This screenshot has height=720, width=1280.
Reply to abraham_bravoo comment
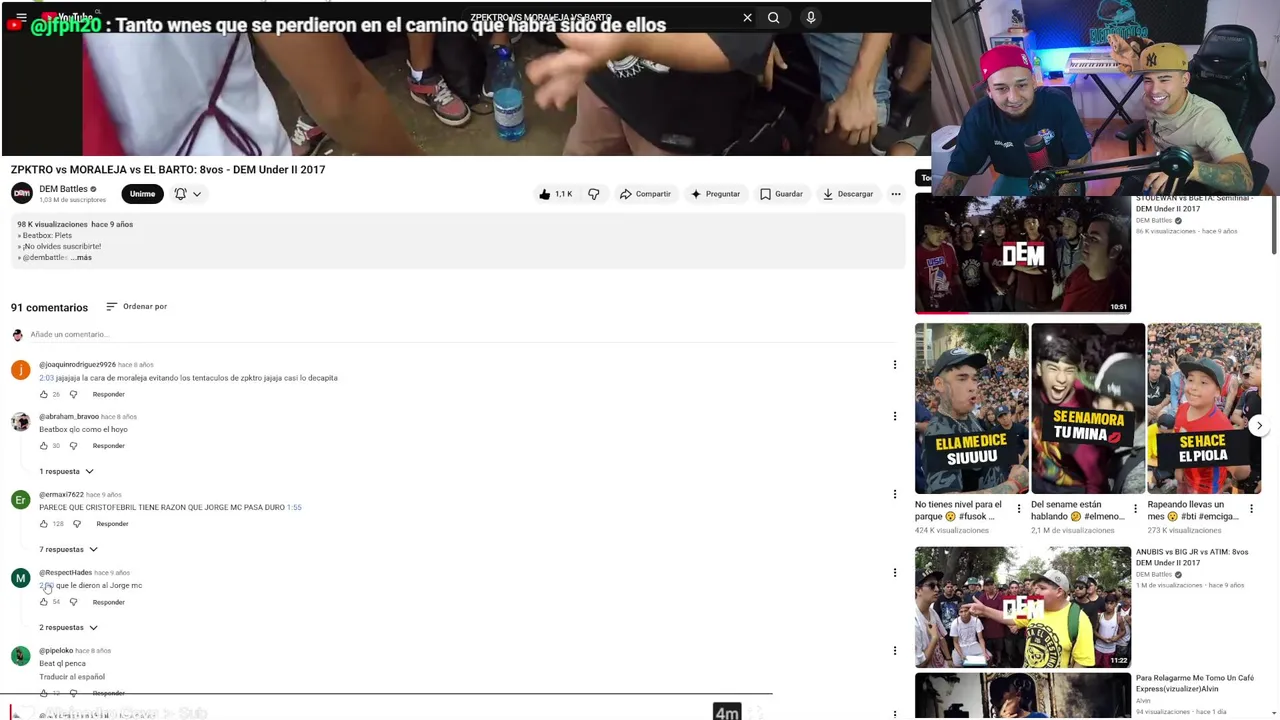click(109, 446)
